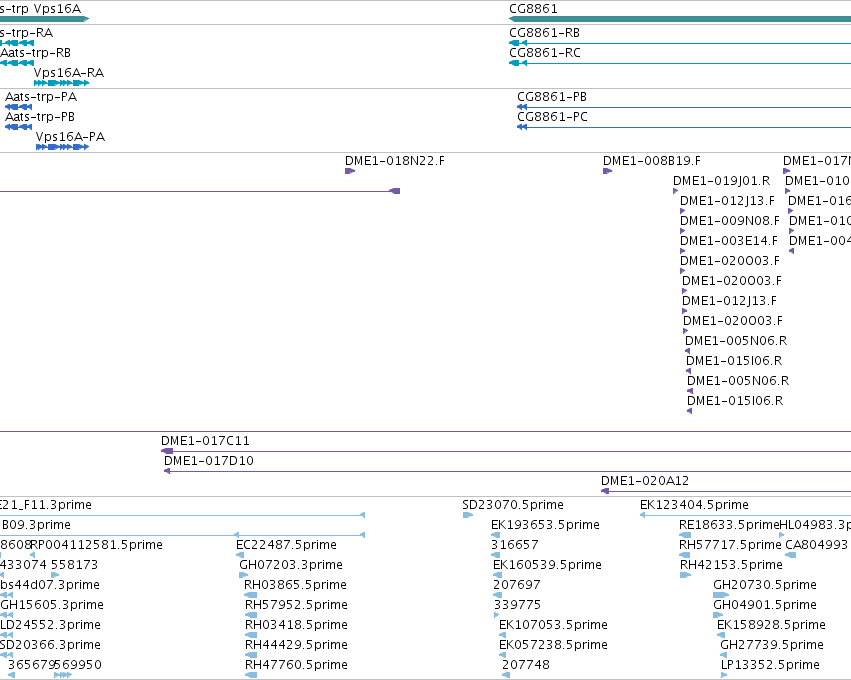Select the DME1-019J01.R read

coord(675,191)
